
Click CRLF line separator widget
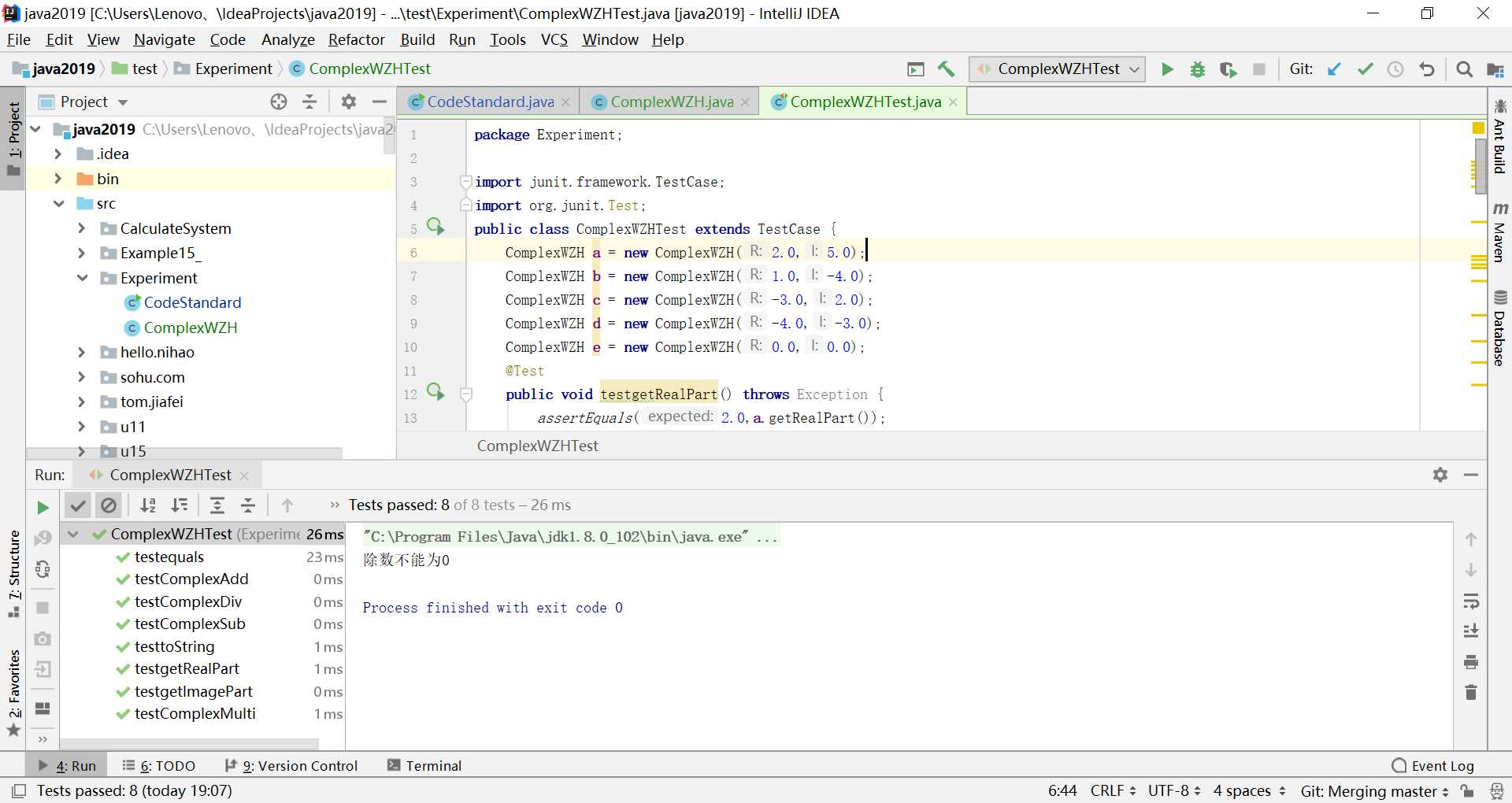[1113, 790]
